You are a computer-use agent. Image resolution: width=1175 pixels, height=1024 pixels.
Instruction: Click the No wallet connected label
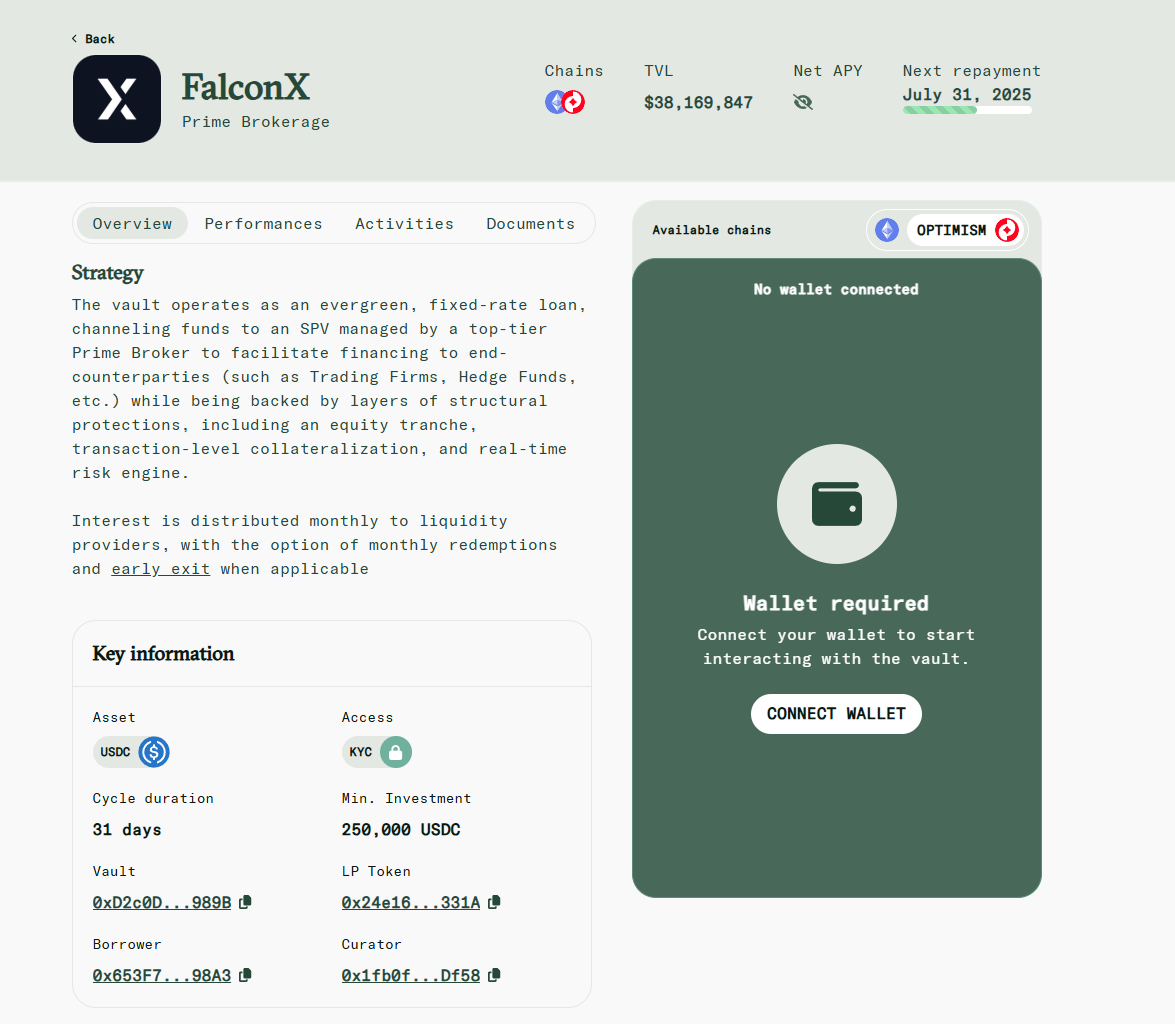(836, 289)
